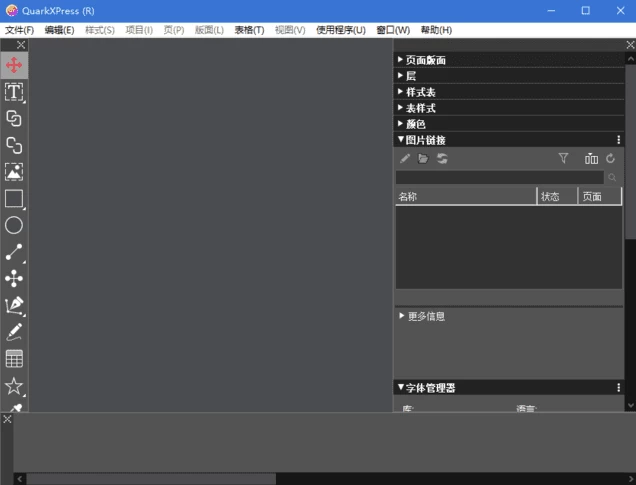
Task: Select the Picture Content tool
Action: tap(14, 172)
